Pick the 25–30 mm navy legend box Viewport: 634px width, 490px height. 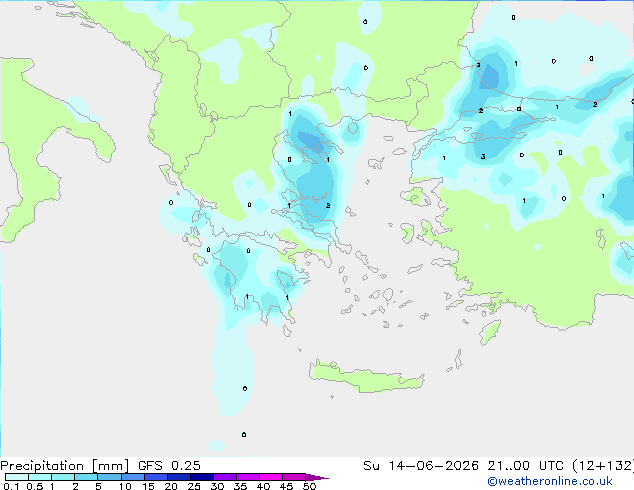201,477
